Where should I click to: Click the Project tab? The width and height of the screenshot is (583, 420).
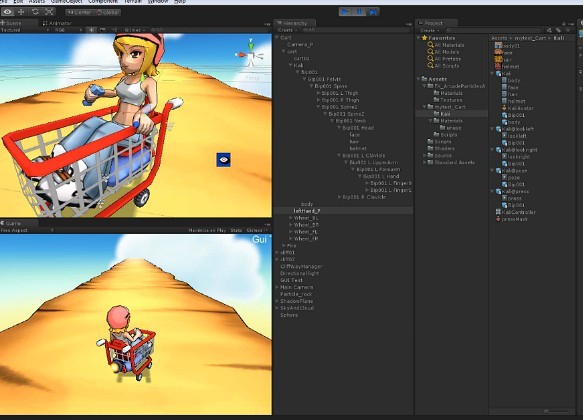pos(435,23)
